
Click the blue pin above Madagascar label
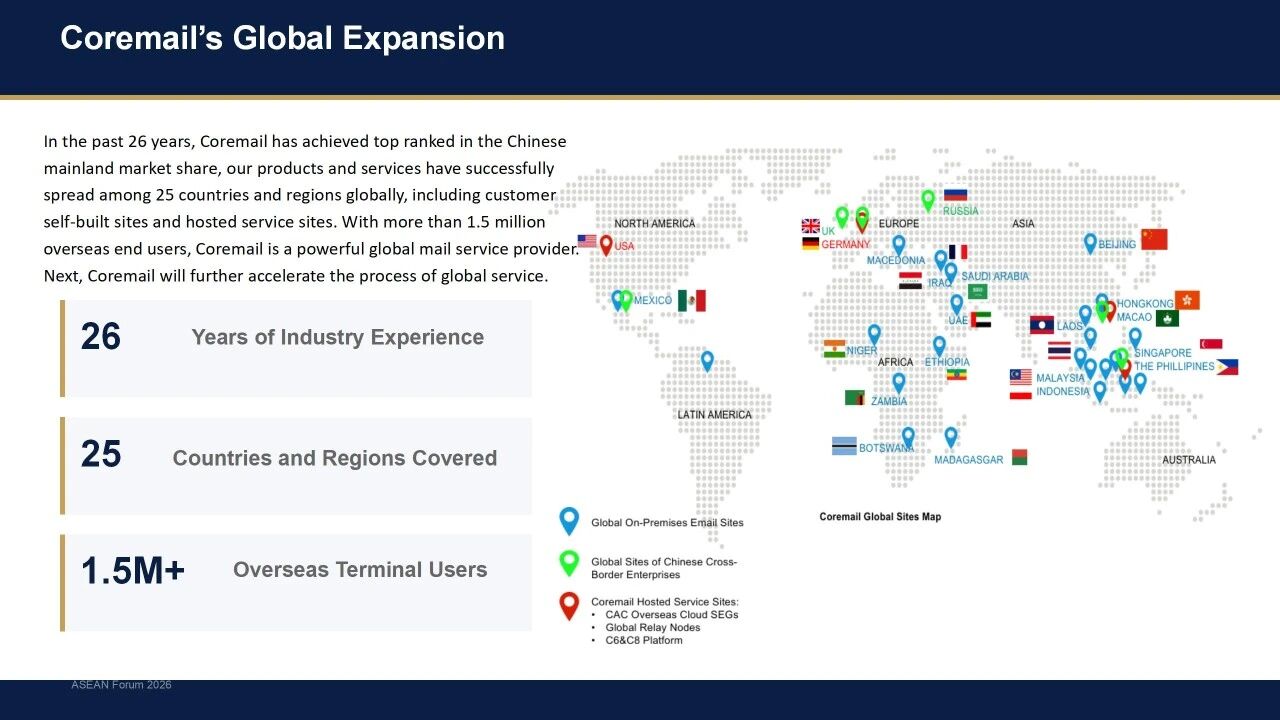pos(951,437)
